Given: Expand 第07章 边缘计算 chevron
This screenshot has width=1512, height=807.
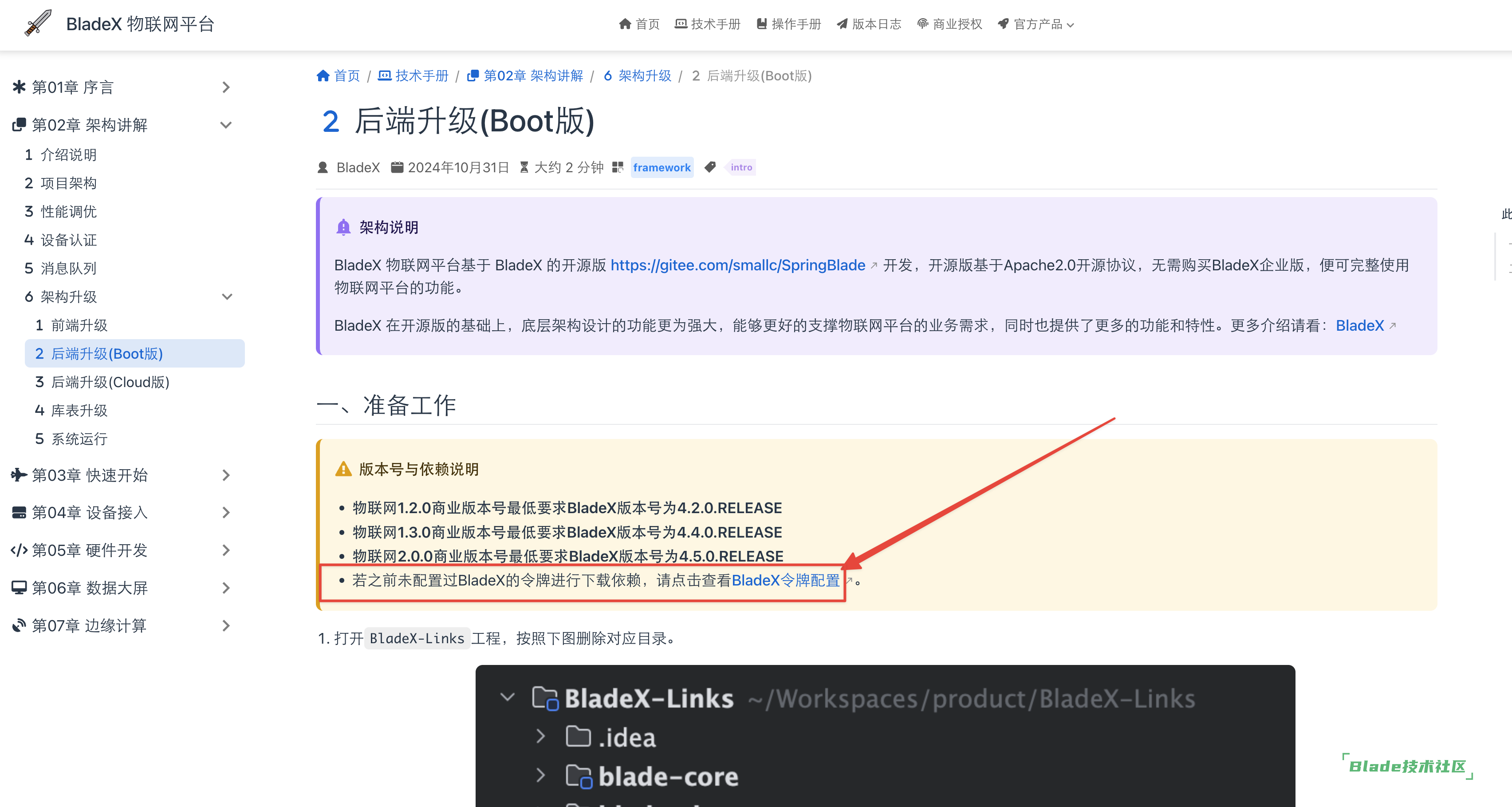Looking at the screenshot, I should 227,625.
